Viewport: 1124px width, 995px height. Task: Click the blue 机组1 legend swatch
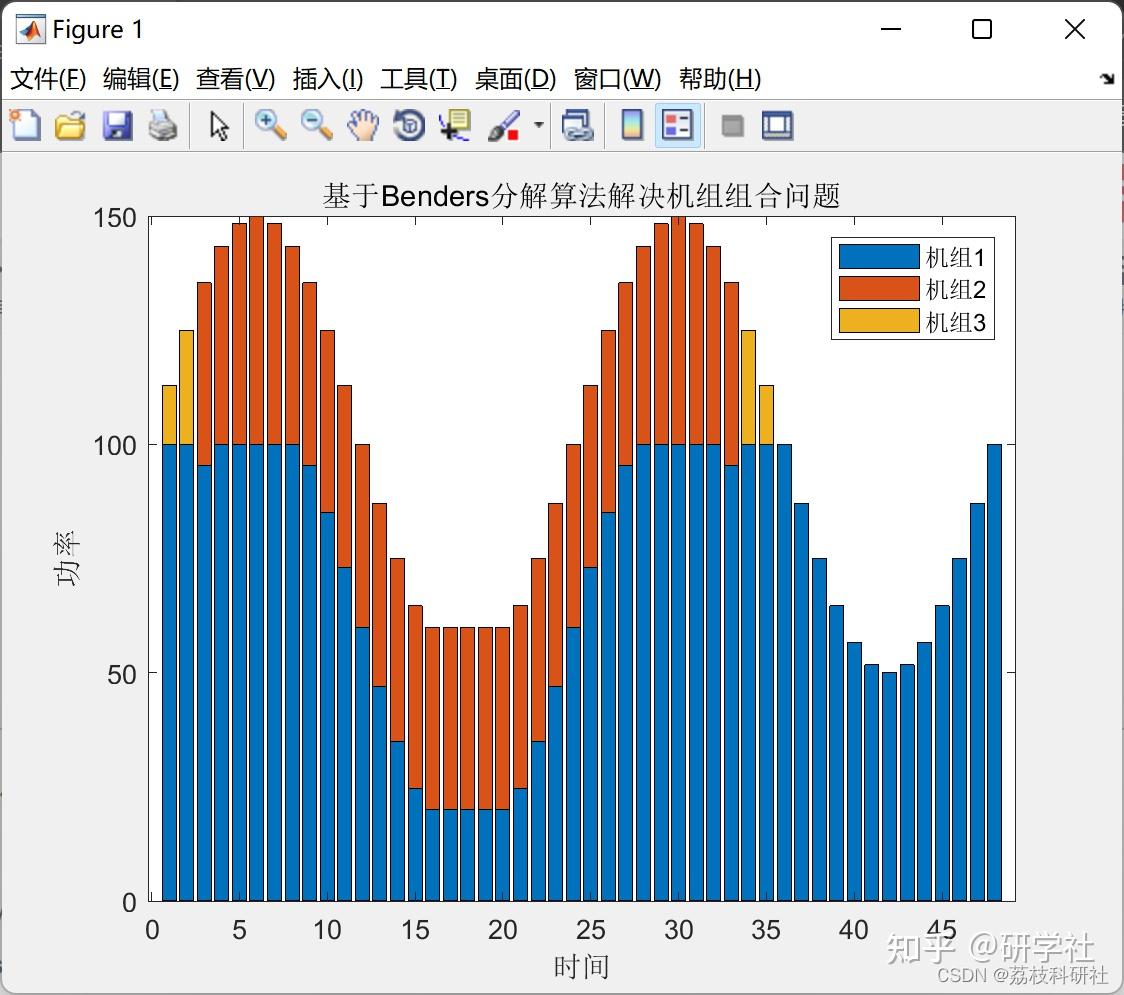click(879, 256)
